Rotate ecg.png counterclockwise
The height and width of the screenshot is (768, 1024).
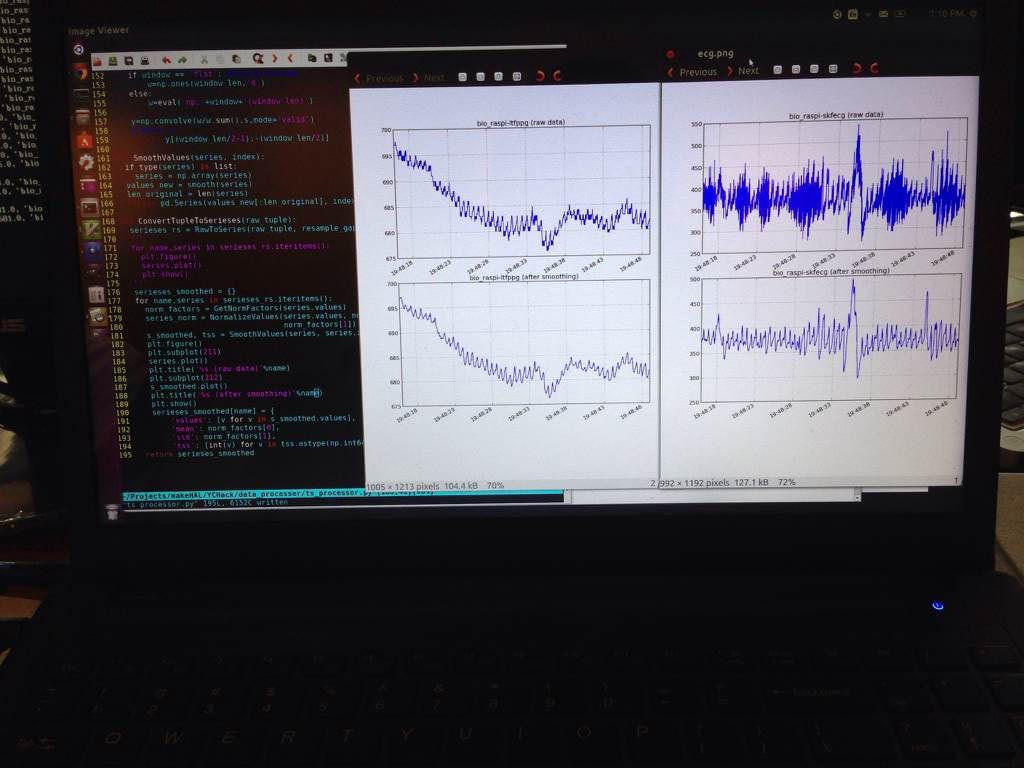(857, 68)
